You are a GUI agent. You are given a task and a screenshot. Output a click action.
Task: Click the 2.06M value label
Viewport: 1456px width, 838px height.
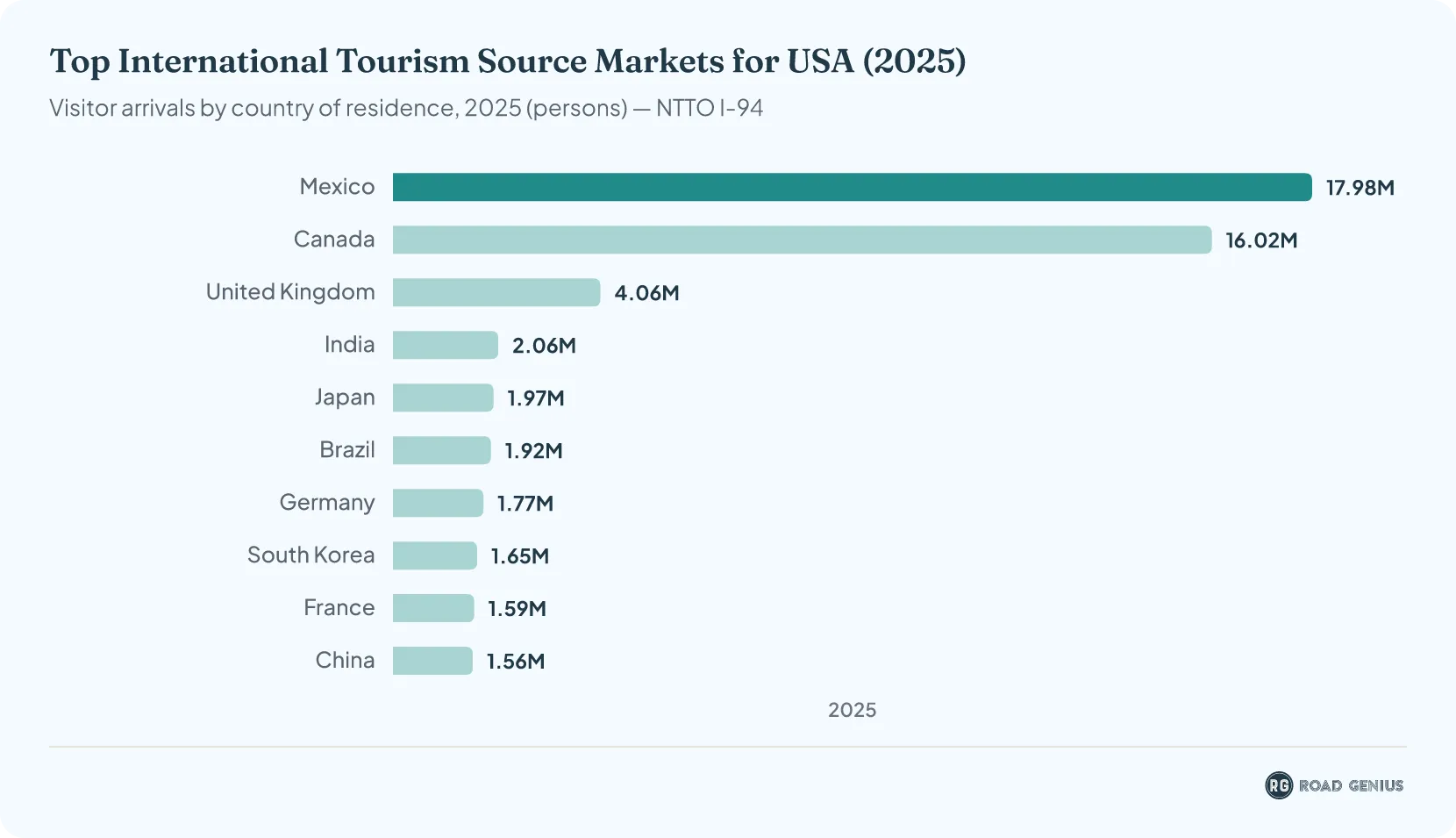pyautogui.click(x=544, y=346)
